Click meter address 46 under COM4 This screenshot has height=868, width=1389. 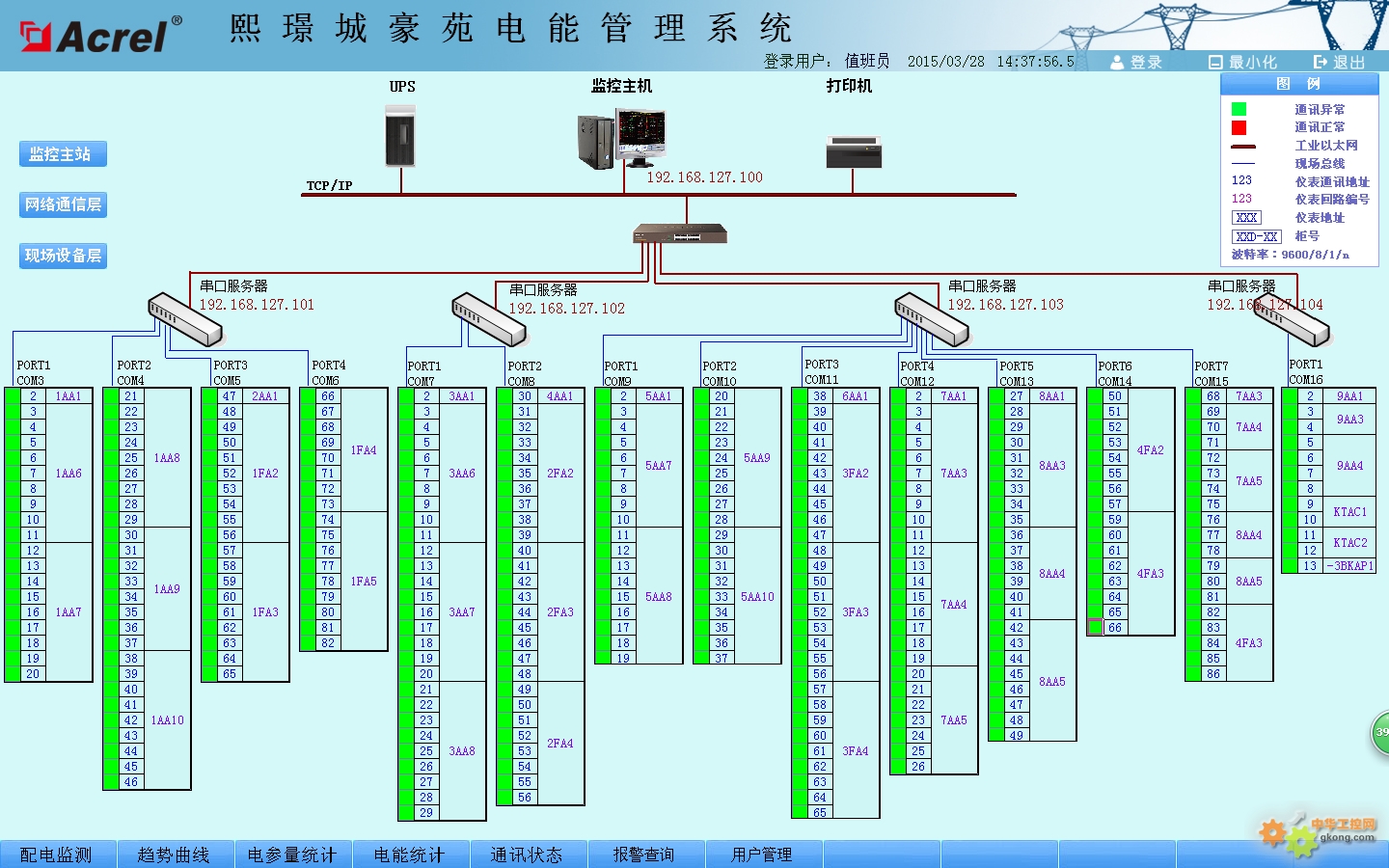(x=131, y=782)
